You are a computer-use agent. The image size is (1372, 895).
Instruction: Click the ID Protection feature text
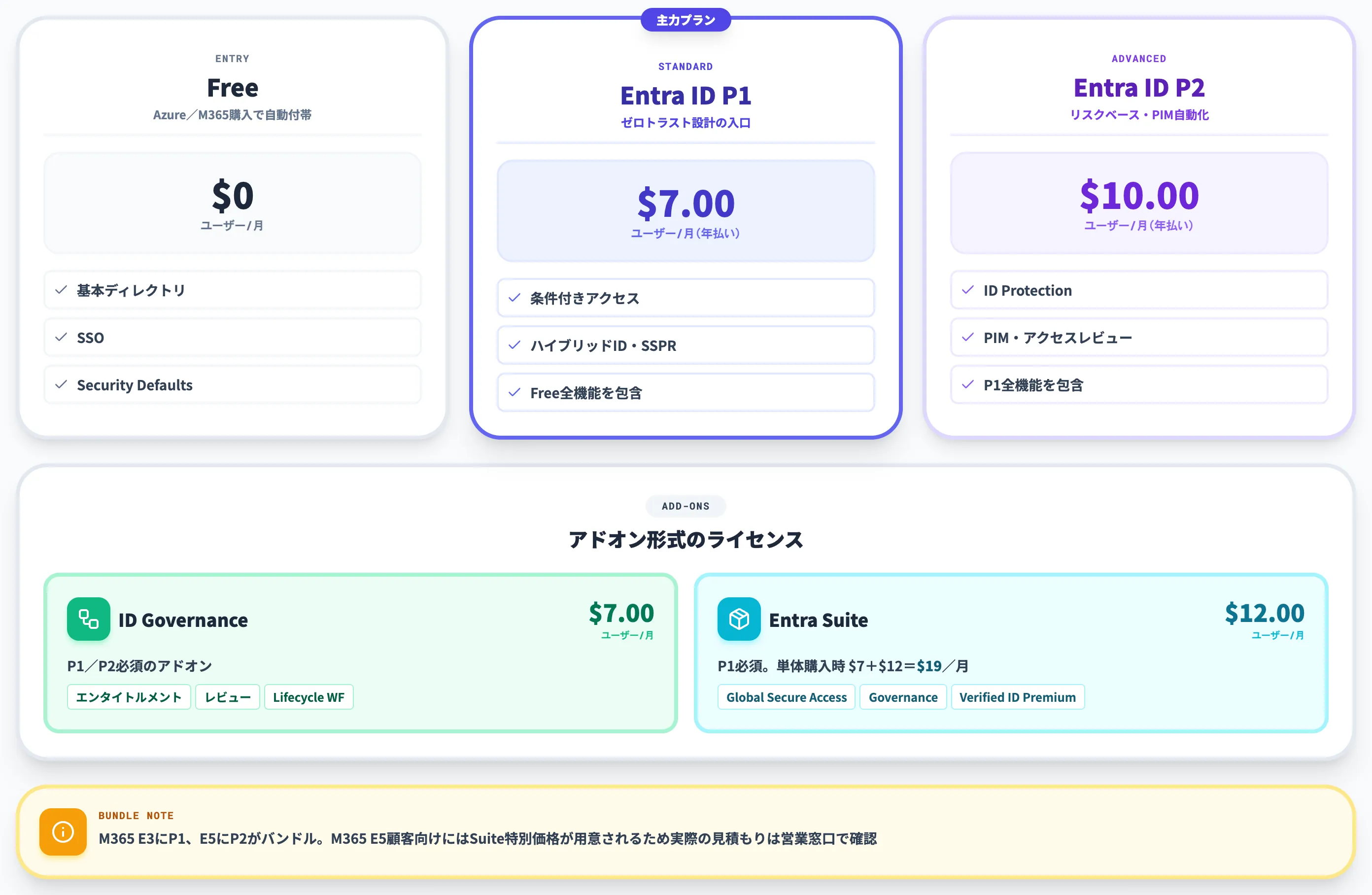pos(1027,290)
